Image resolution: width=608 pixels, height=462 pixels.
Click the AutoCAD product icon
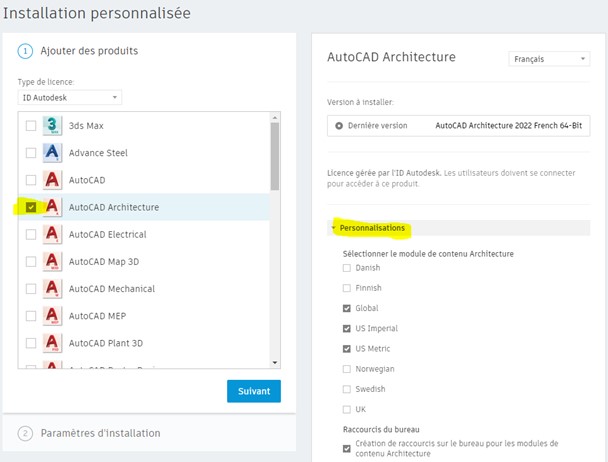click(x=52, y=180)
